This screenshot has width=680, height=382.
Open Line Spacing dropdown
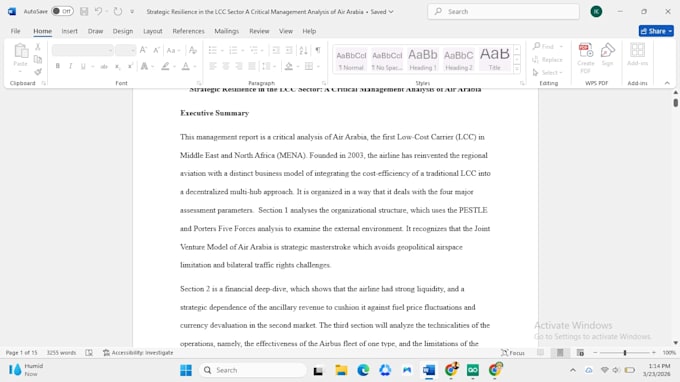269,66
